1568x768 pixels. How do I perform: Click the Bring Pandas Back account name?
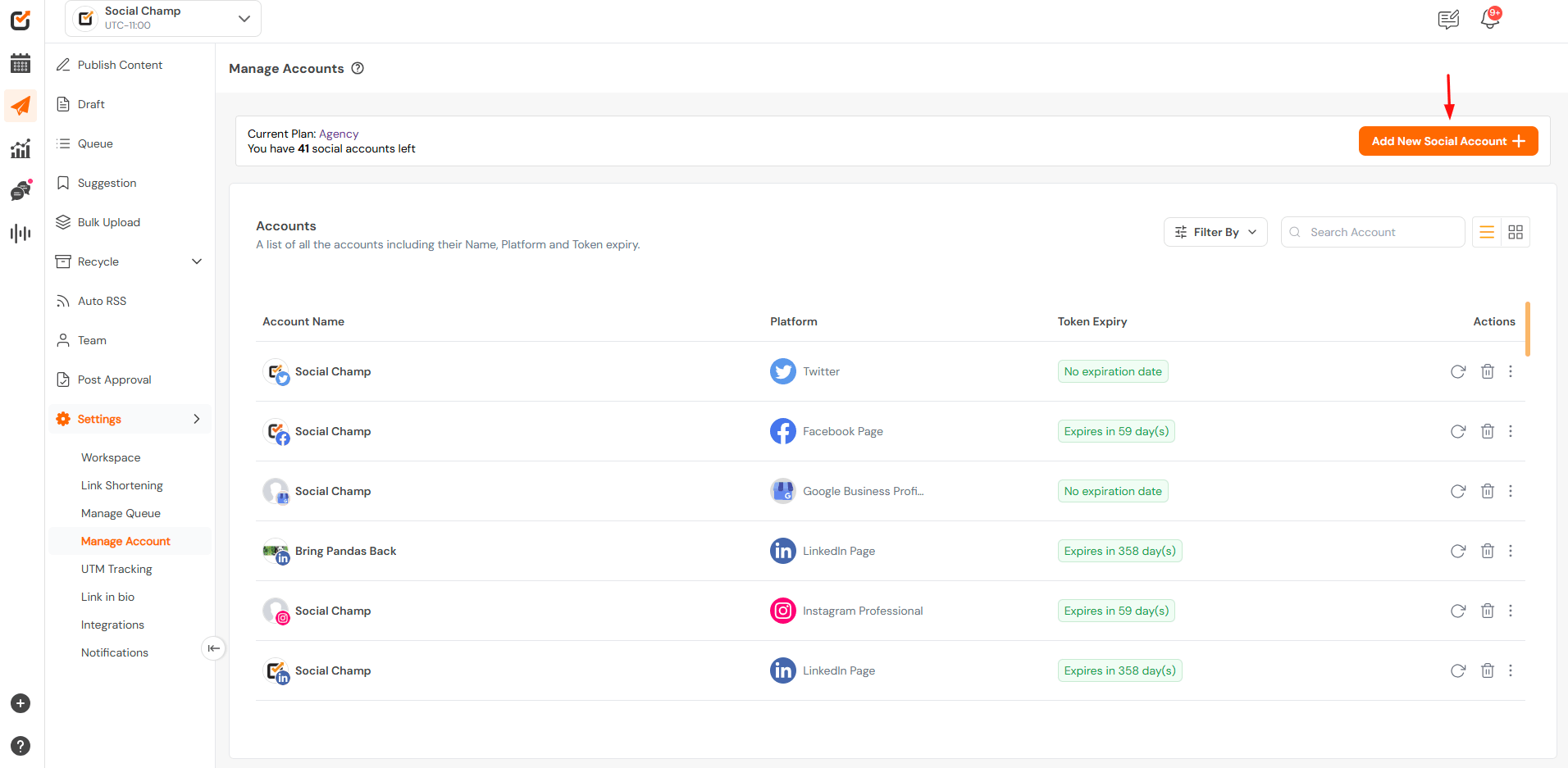(345, 551)
